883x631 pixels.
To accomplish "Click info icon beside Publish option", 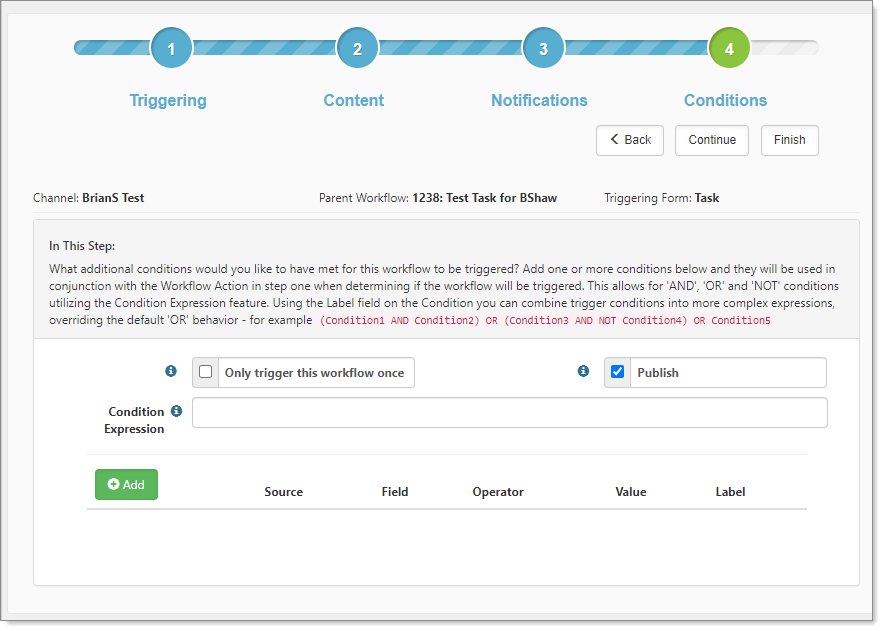I will [x=583, y=372].
